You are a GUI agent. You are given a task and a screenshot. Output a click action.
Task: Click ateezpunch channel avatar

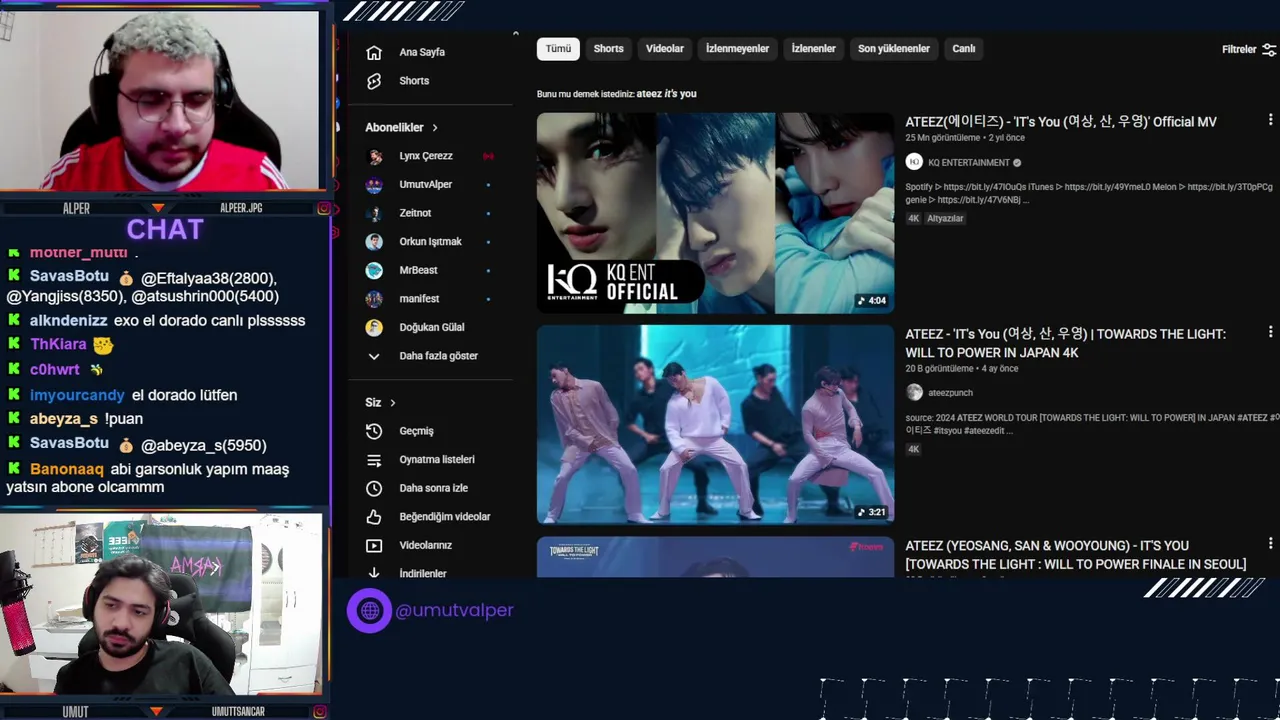click(x=914, y=393)
